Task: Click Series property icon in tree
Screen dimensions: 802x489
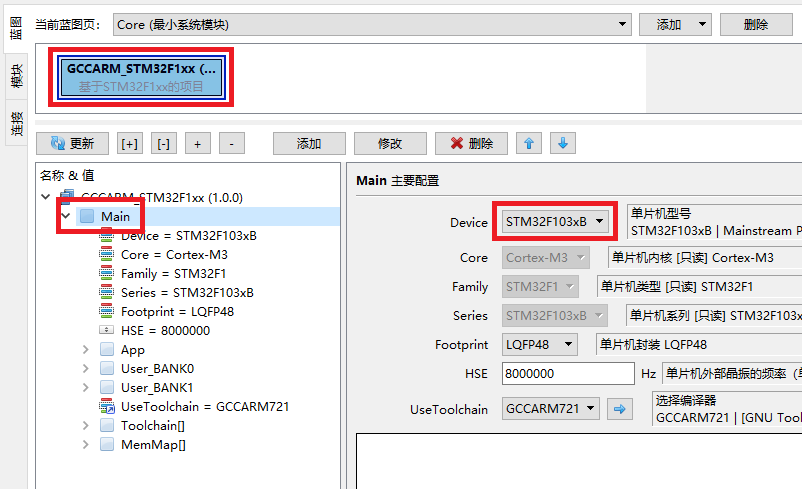Action: [106, 293]
